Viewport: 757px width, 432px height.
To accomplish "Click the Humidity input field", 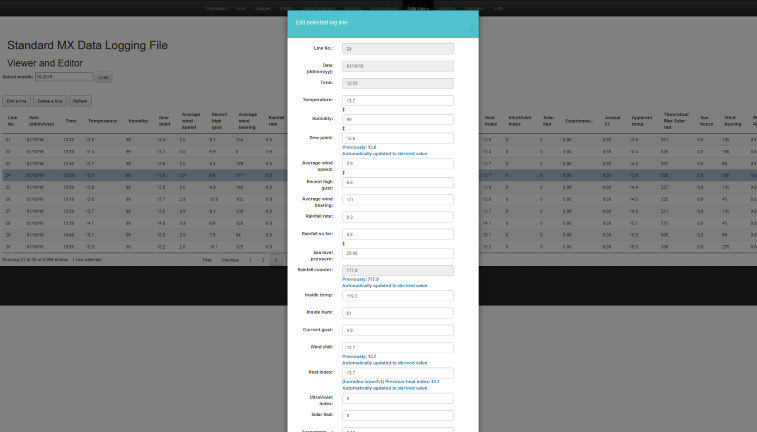I will [397, 118].
